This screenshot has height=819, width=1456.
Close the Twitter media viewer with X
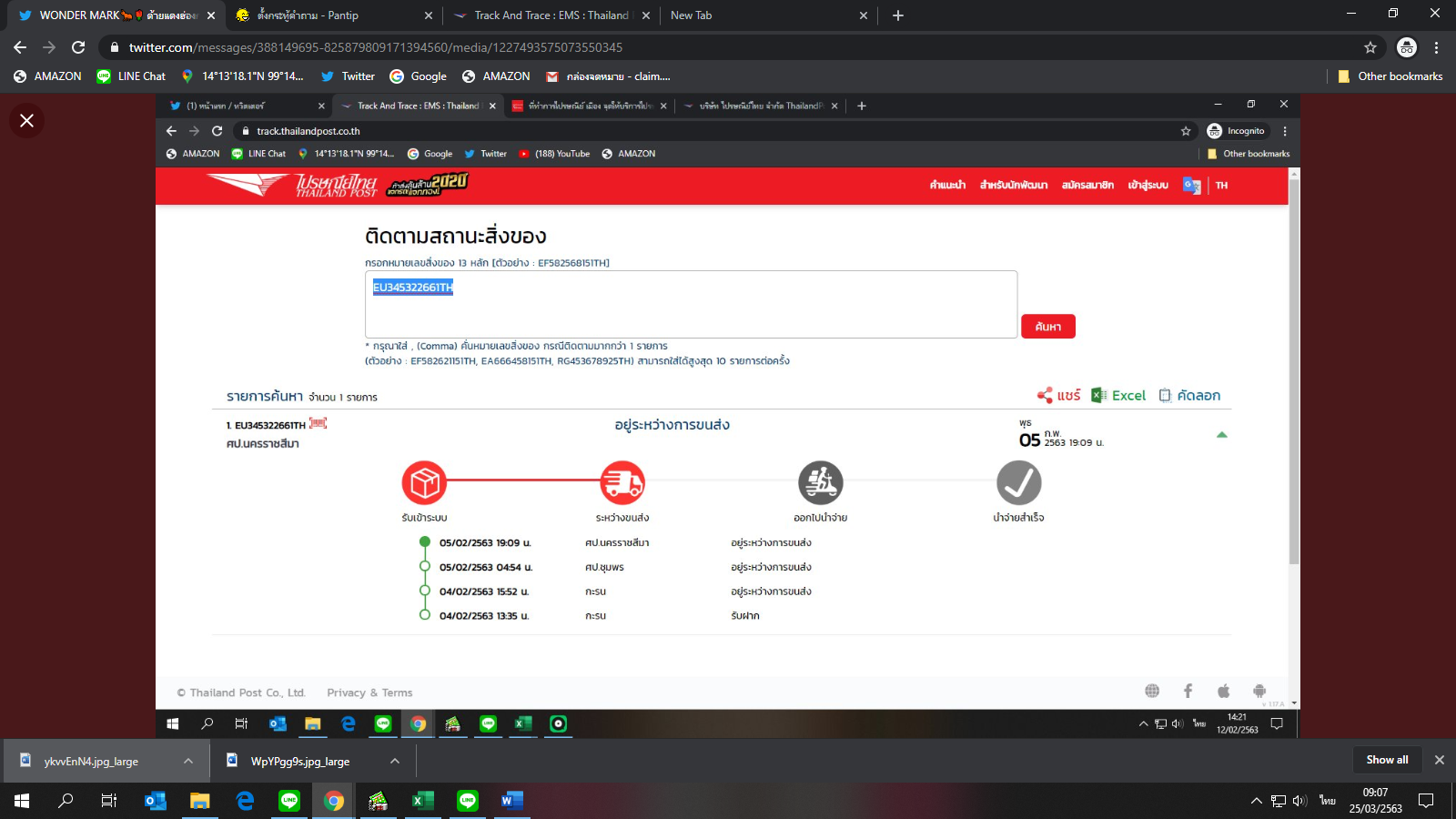tap(27, 120)
